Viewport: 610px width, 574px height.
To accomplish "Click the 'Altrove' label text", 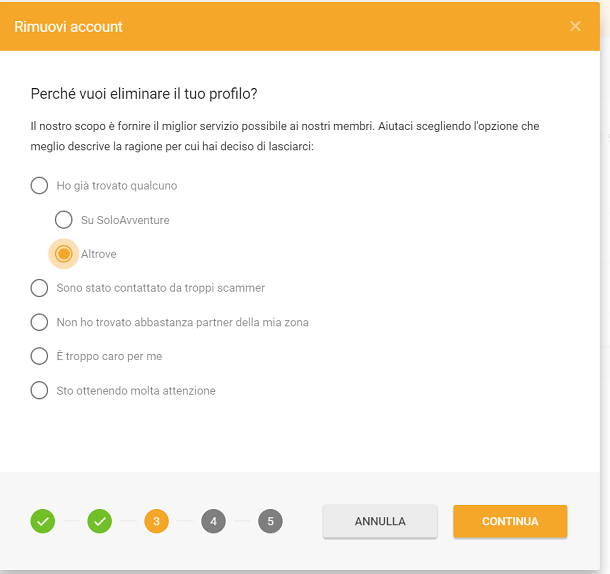I will tap(98, 254).
